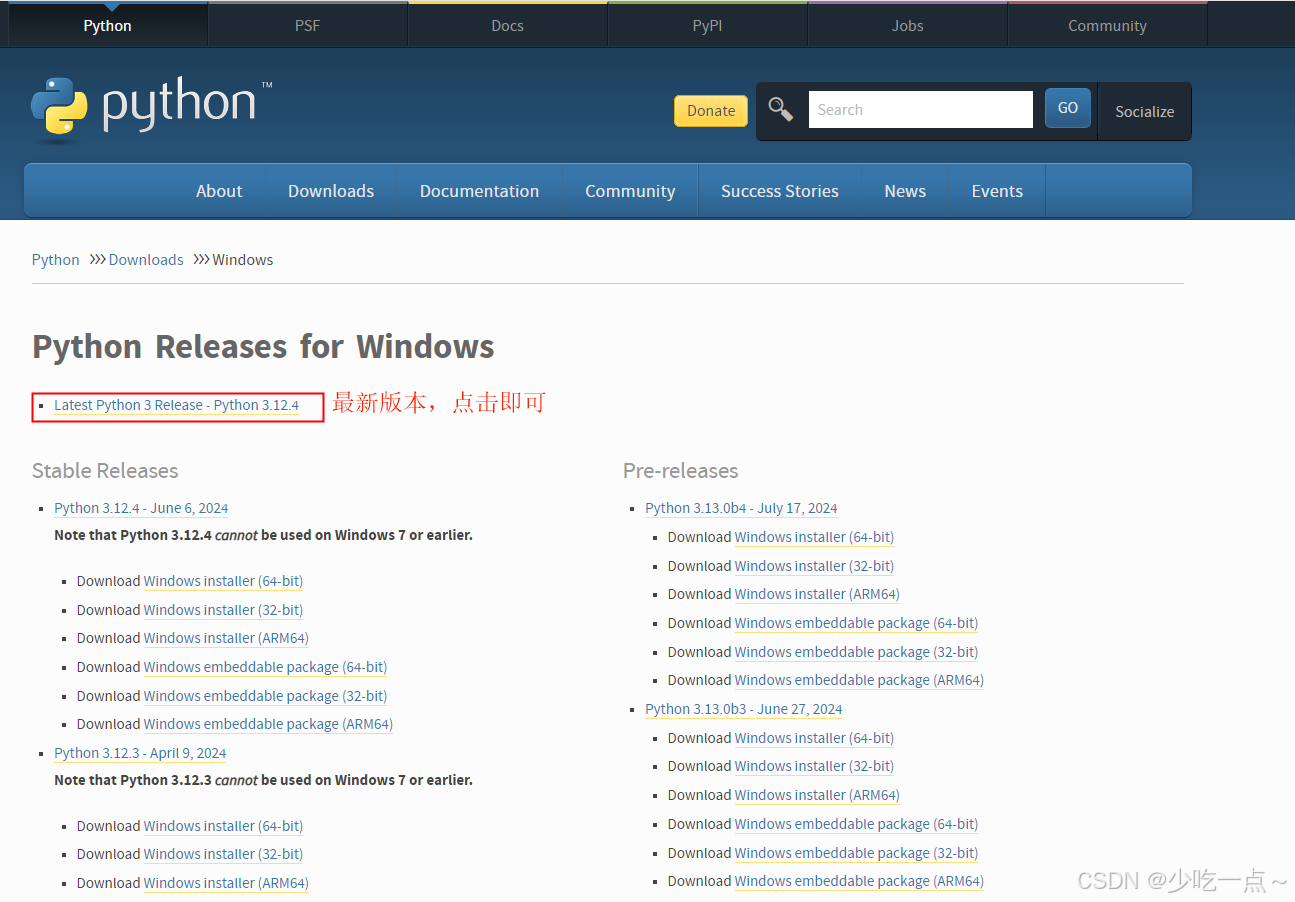Click the Downloads breadcrumb link
The height and width of the screenshot is (902, 1295).
pos(146,260)
